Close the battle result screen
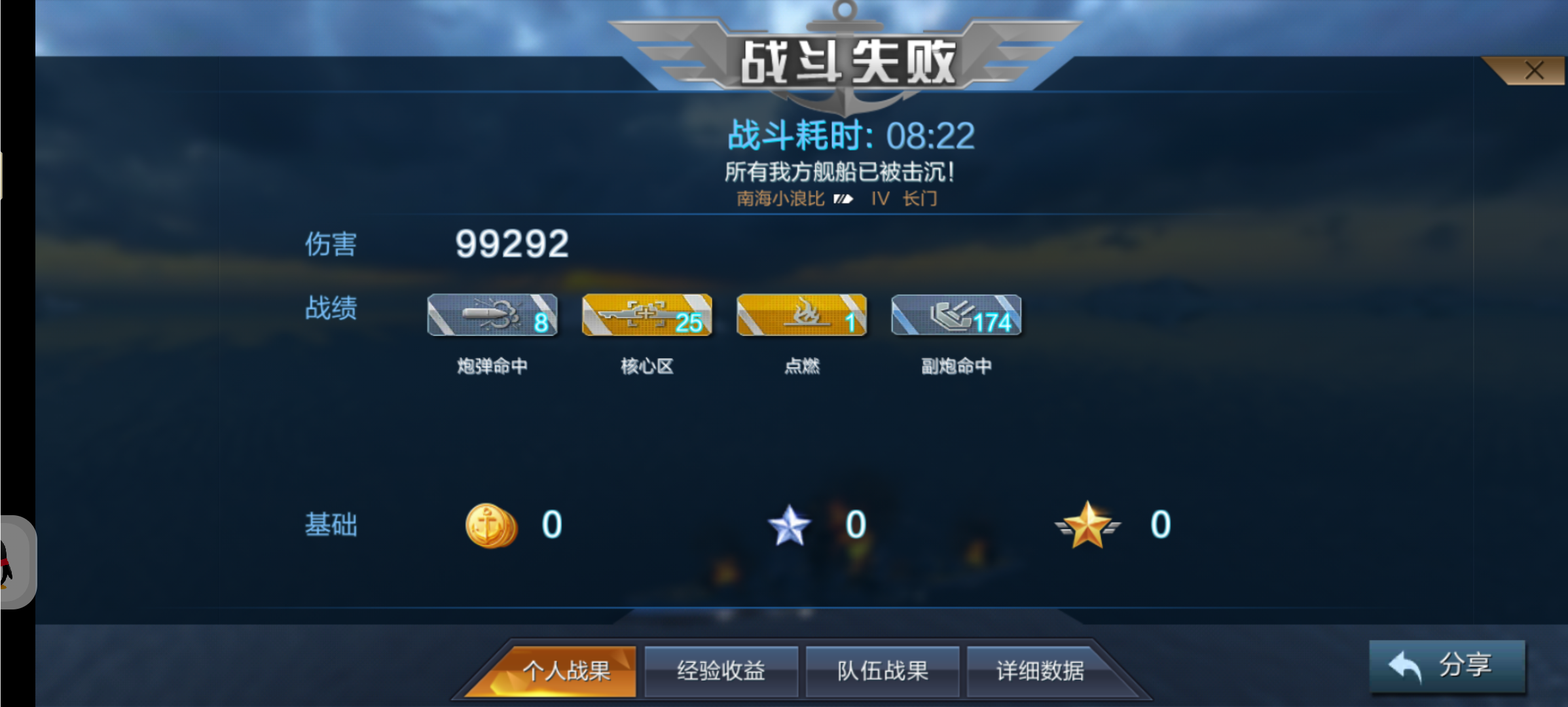This screenshot has width=1568, height=707. point(1533,70)
